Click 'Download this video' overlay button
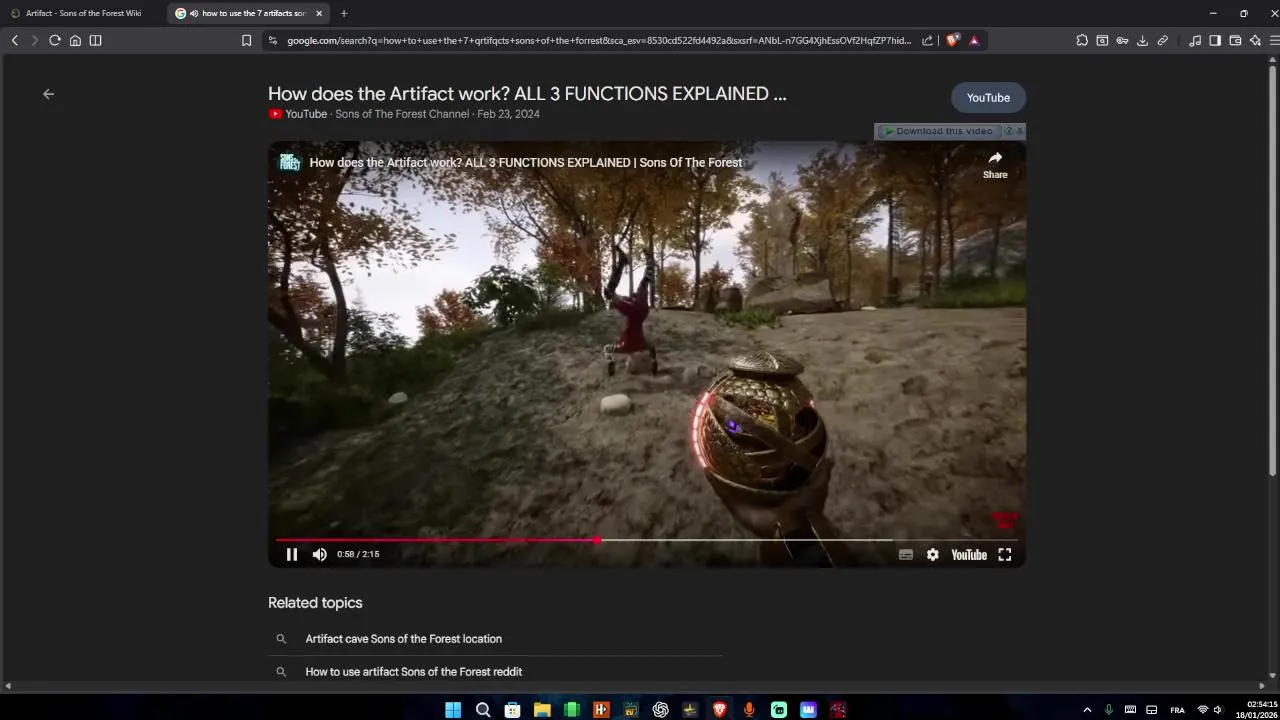This screenshot has width=1280, height=720. (x=938, y=131)
